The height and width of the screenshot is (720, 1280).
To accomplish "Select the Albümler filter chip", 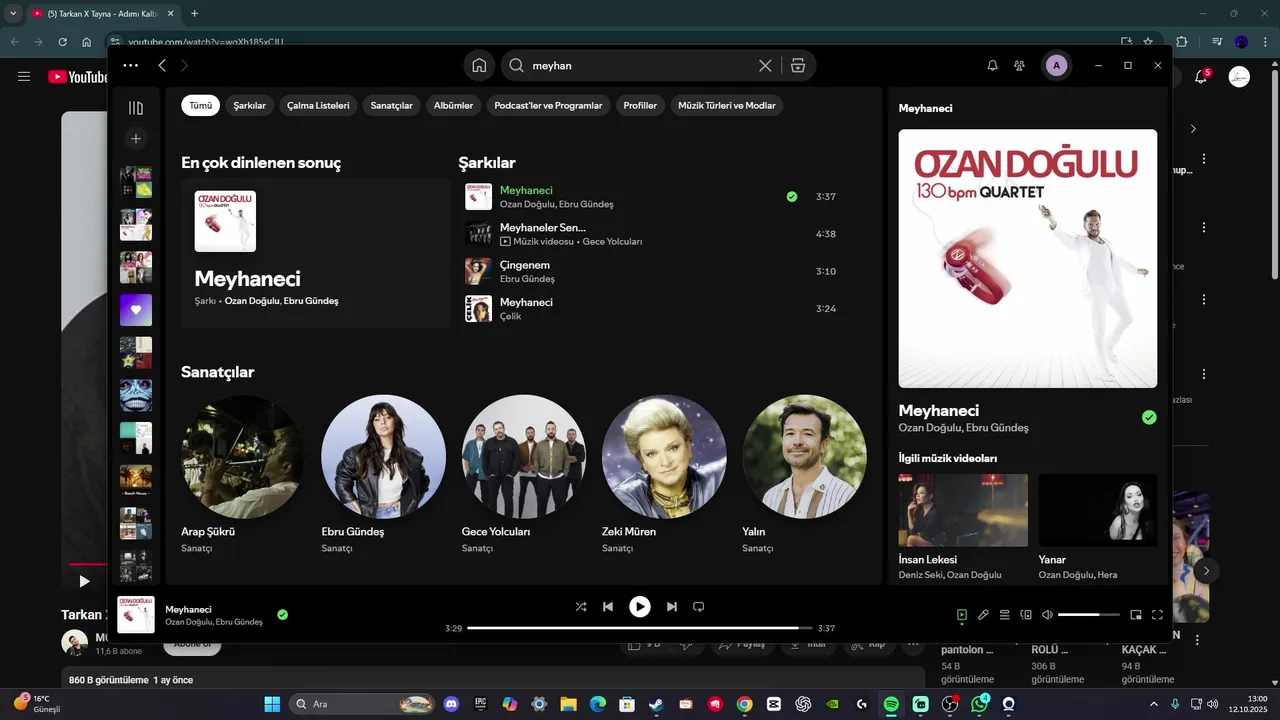I will pos(453,105).
